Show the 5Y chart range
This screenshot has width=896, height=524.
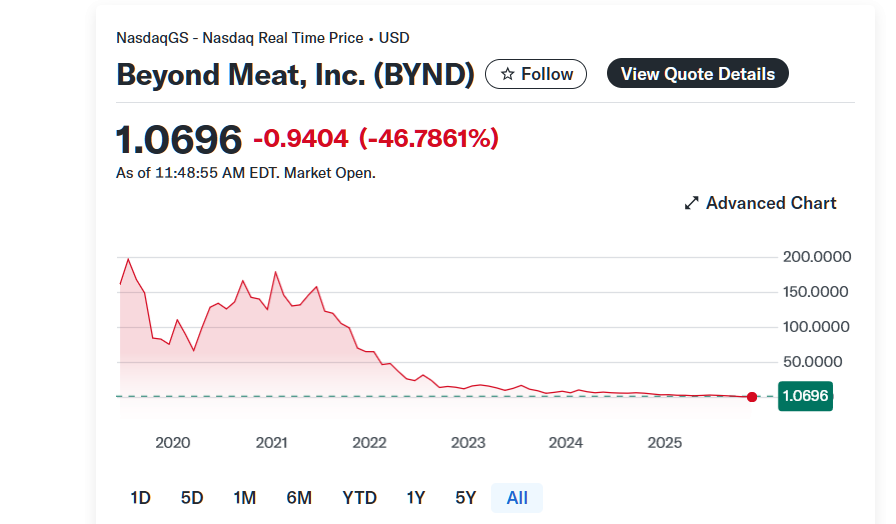(x=465, y=497)
